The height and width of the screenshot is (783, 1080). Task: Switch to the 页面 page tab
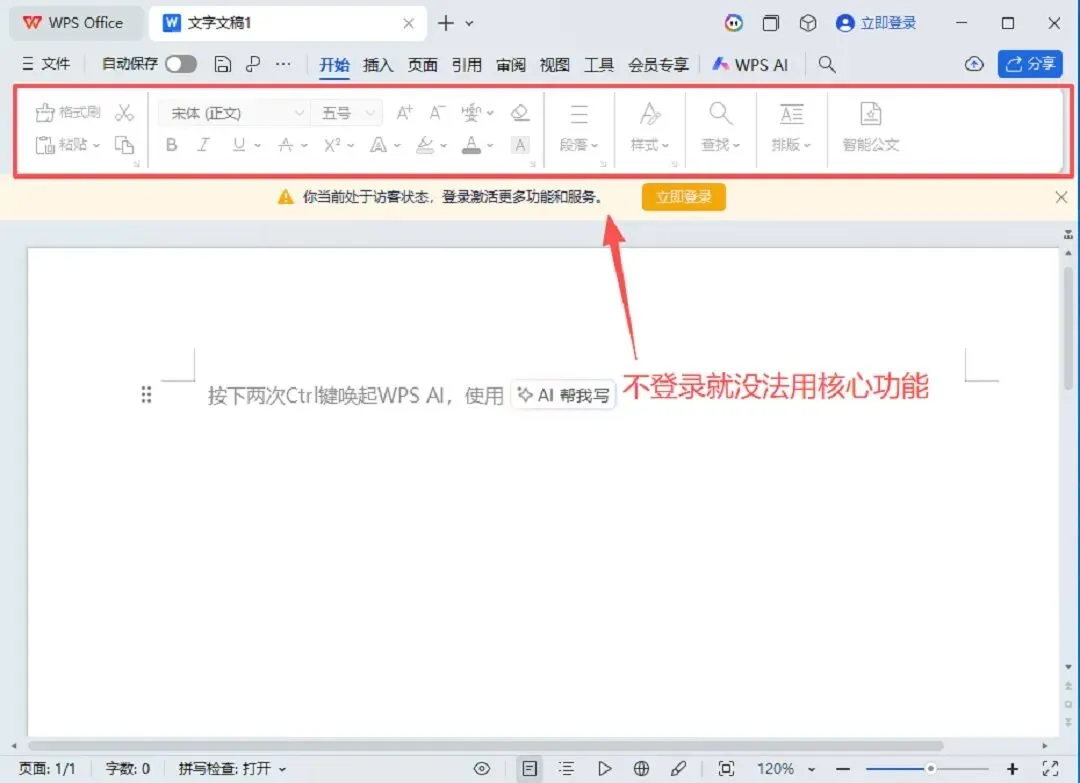pos(422,65)
